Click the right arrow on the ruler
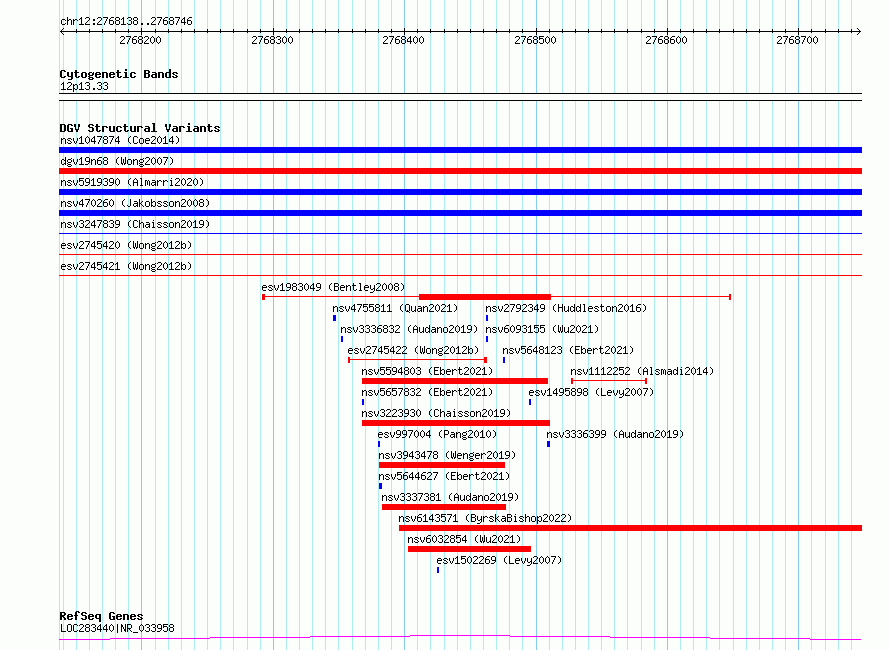890x650 pixels. point(858,32)
